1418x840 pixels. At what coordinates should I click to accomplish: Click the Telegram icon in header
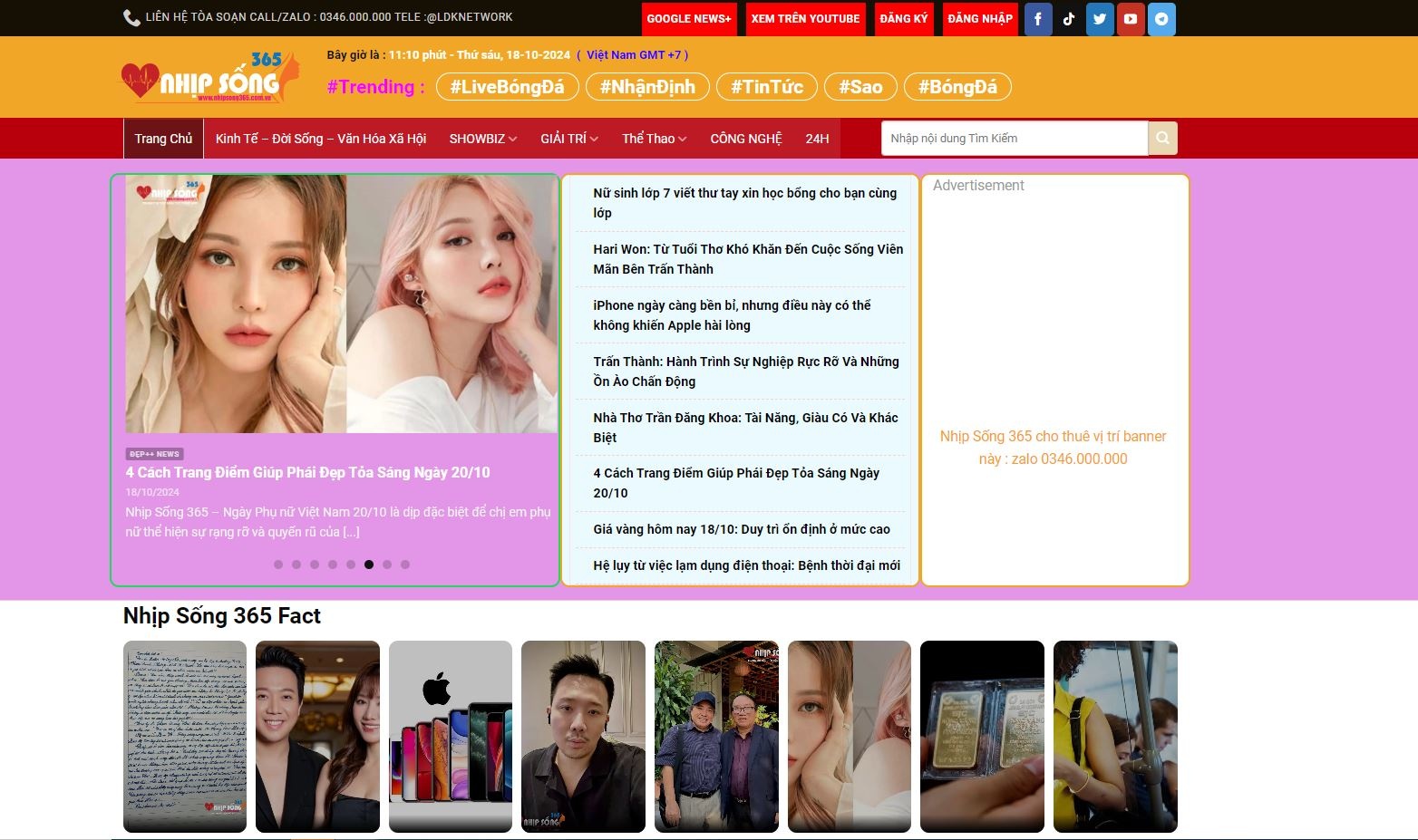(1161, 19)
